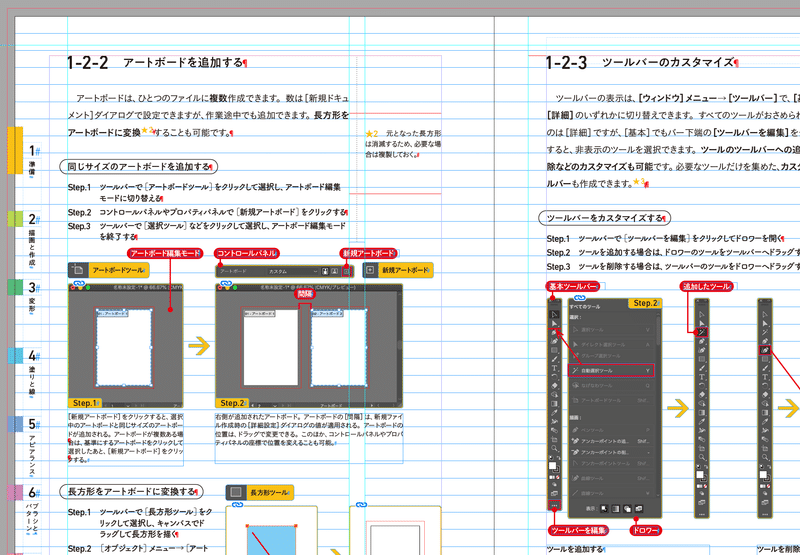Select the red callout "アートボード編集モード"
This screenshot has height=555, width=800.
[165, 253]
